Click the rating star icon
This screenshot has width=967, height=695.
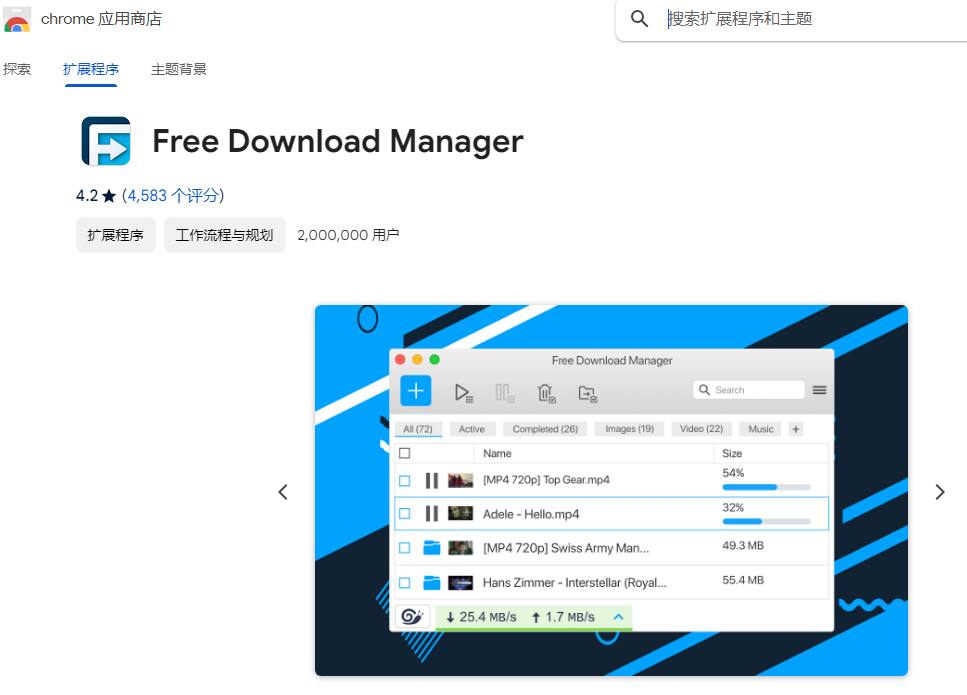[109, 196]
